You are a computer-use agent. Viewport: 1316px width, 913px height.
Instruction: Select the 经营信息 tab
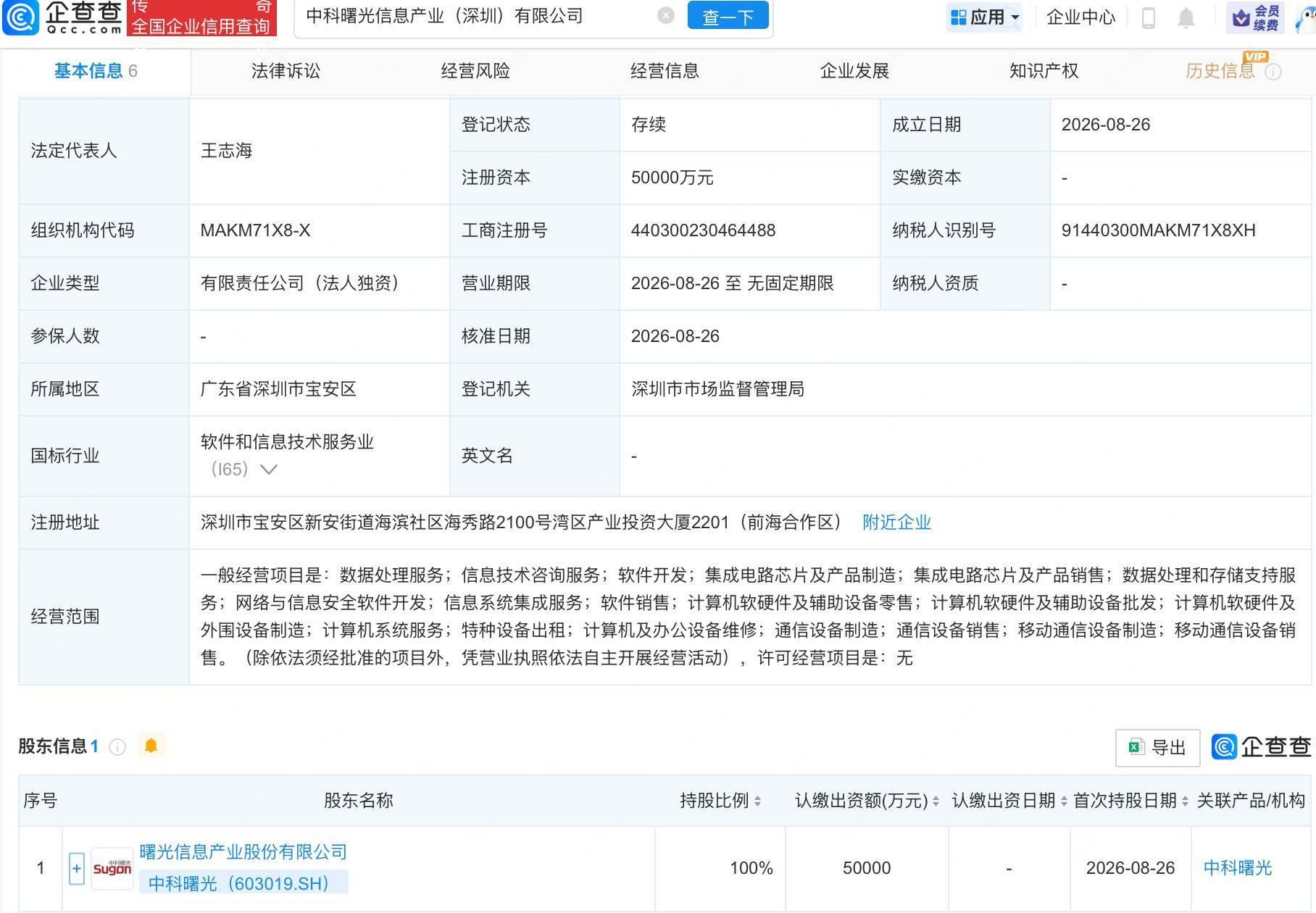[665, 71]
